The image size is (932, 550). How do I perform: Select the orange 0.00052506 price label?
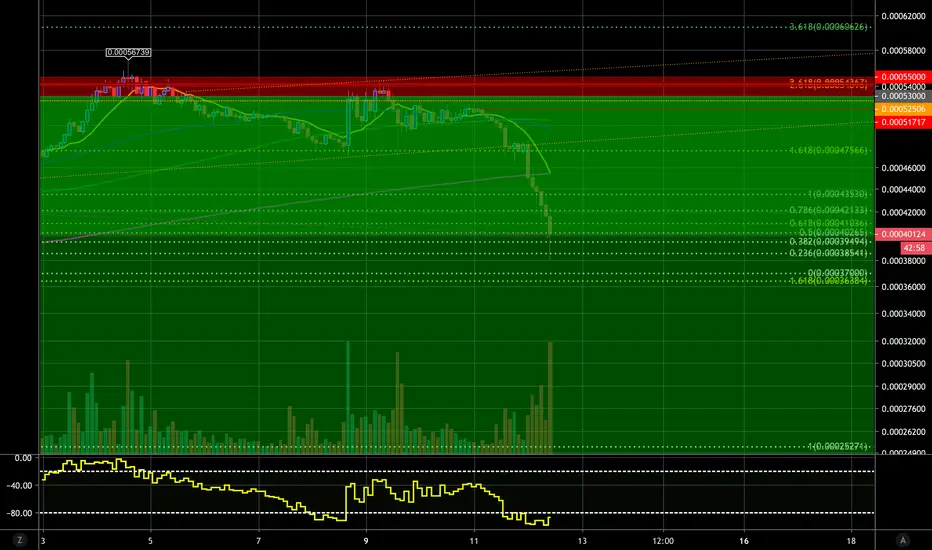(903, 109)
